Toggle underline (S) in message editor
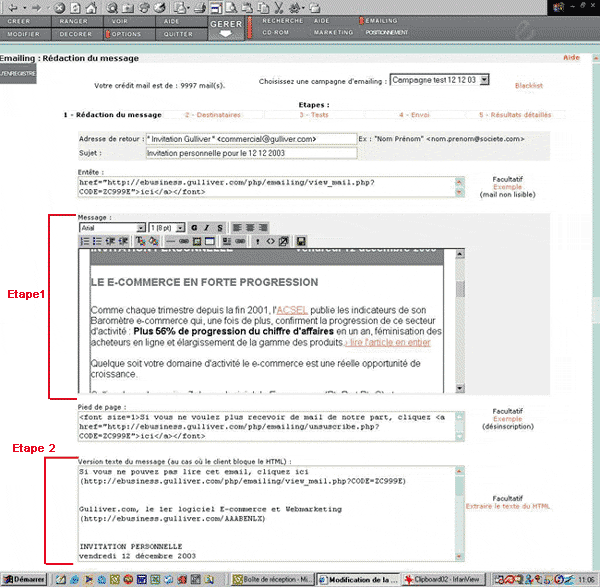 pos(220,228)
